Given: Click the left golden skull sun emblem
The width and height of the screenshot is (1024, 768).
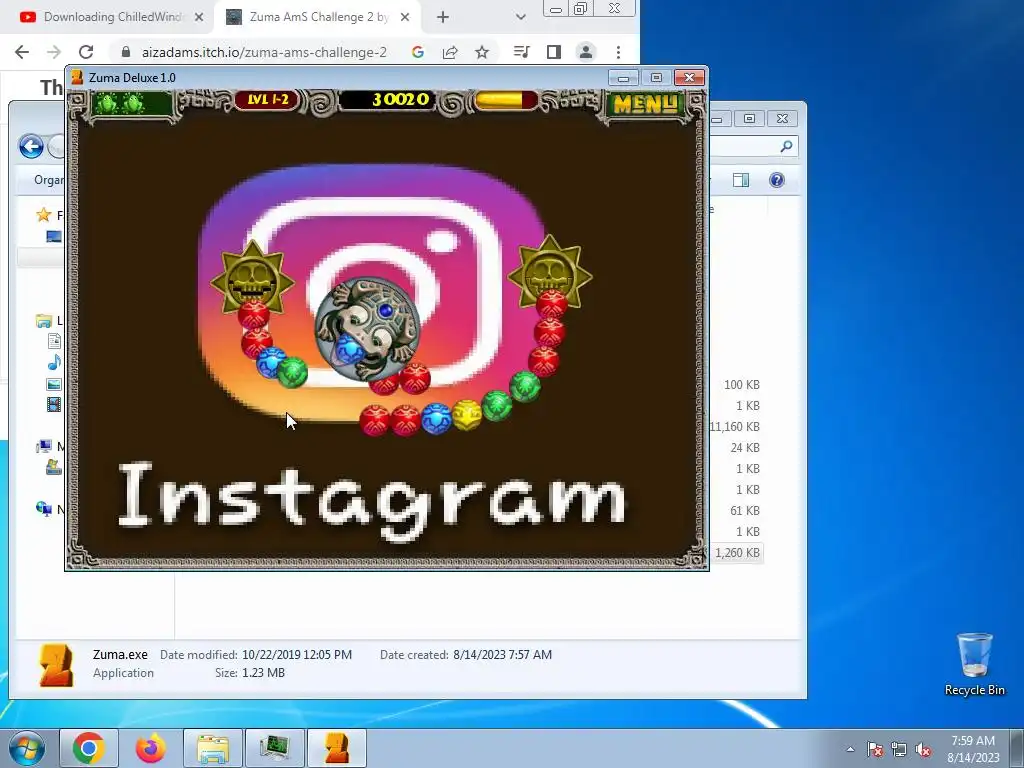Looking at the screenshot, I should pyautogui.click(x=252, y=279).
